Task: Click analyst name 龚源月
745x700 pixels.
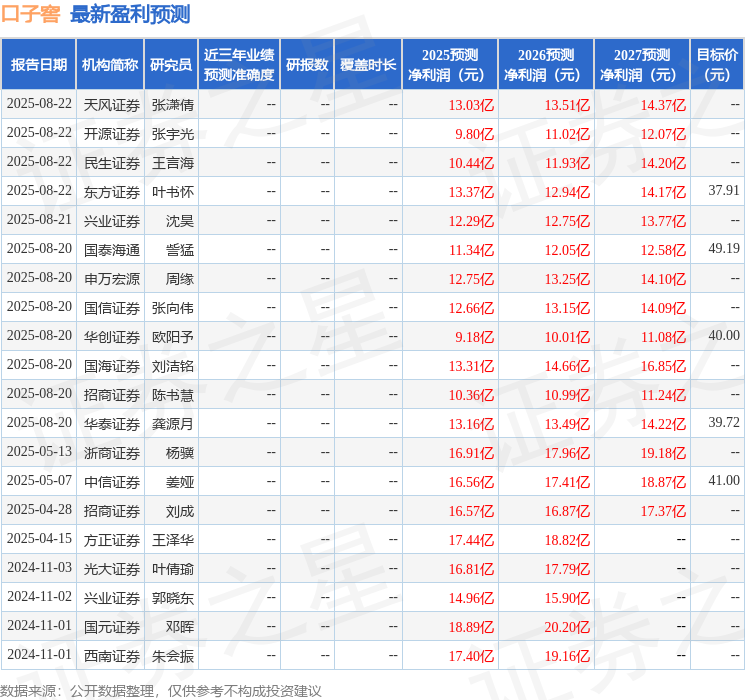Action: click(172, 424)
